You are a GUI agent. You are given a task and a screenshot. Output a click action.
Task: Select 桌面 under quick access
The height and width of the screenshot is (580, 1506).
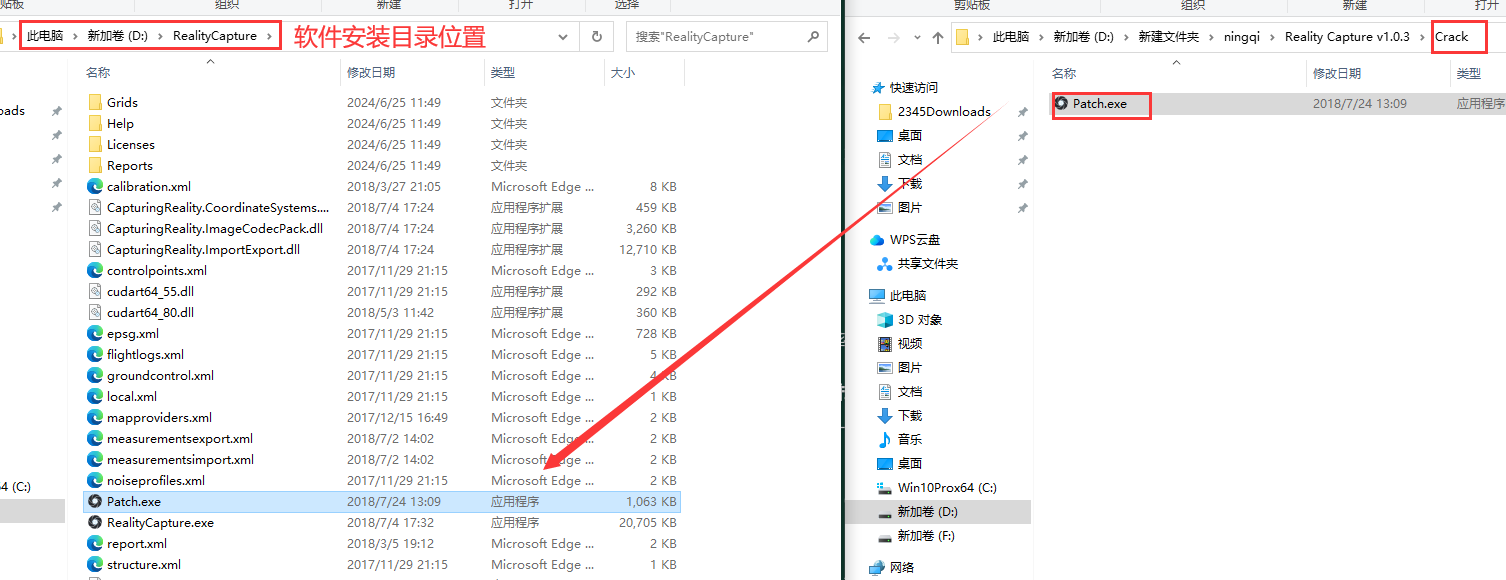click(910, 135)
